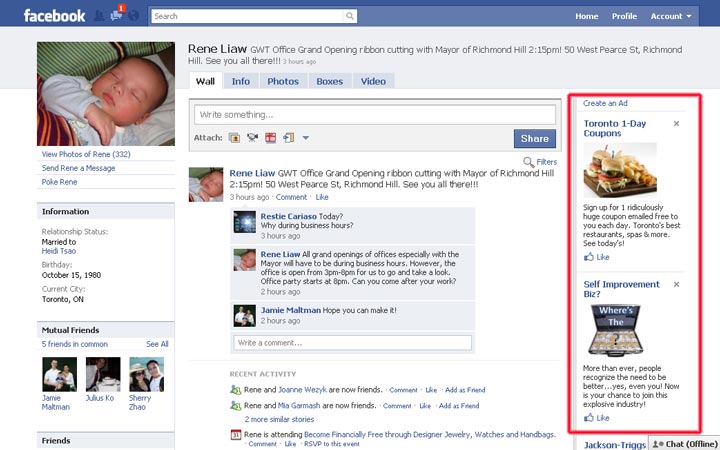Screen dimensions: 720x450
Task: Open Profile from the header
Action: (x=624, y=16)
